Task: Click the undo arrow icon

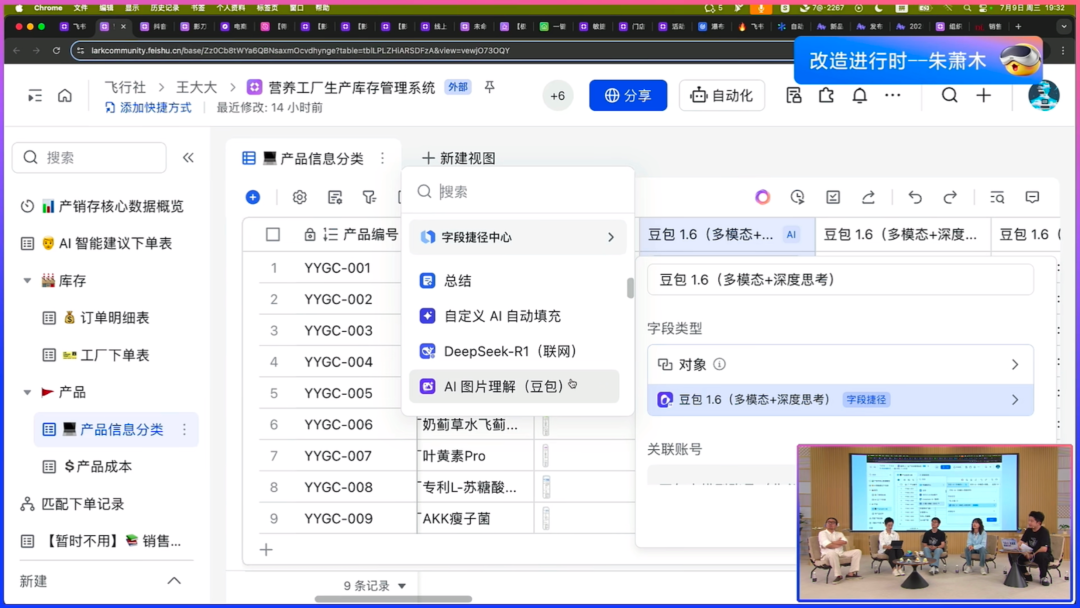Action: pos(914,197)
